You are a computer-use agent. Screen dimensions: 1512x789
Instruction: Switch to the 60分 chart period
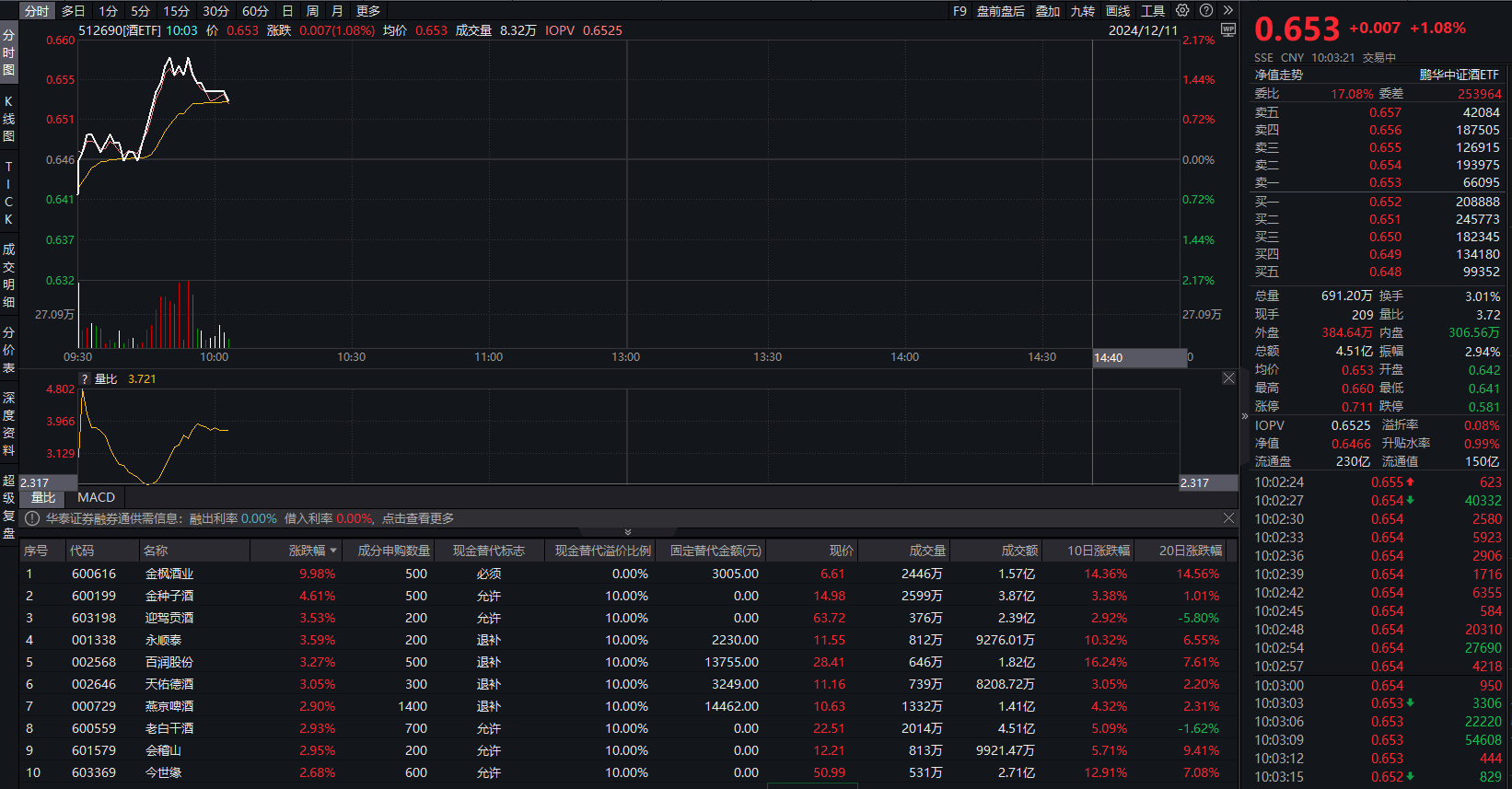click(x=255, y=11)
